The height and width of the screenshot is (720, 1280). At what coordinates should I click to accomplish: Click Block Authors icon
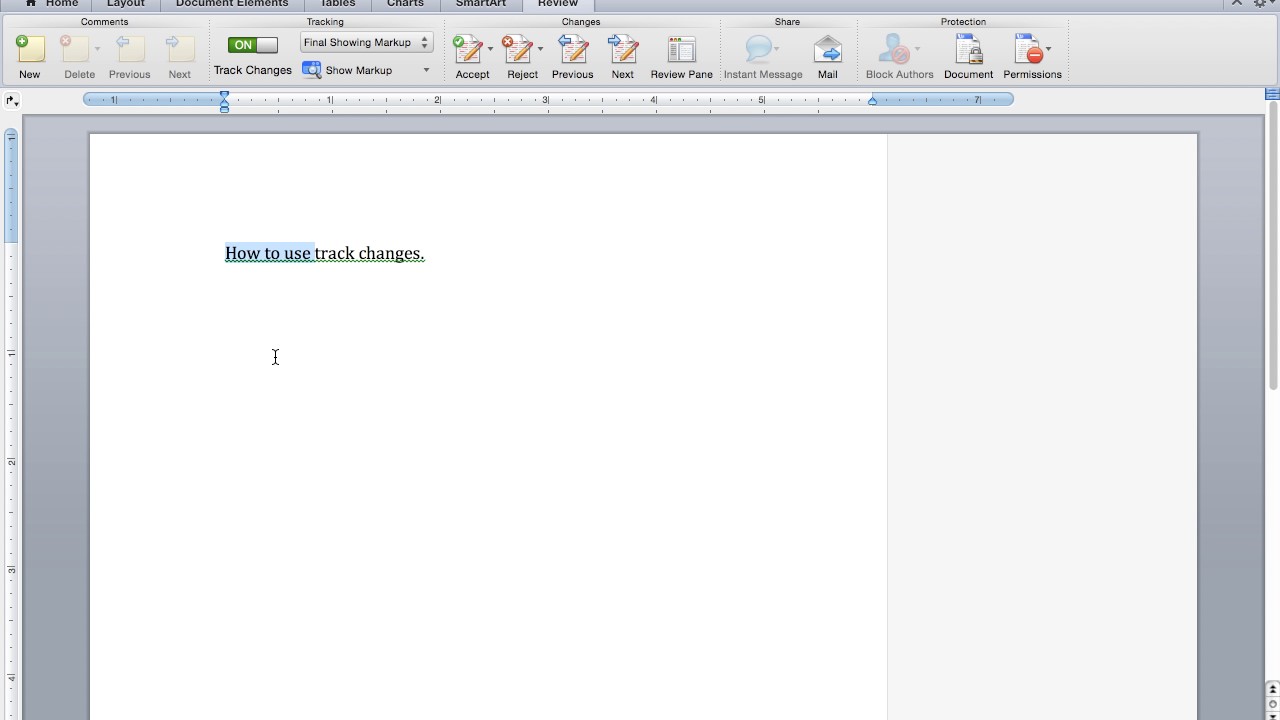894,49
